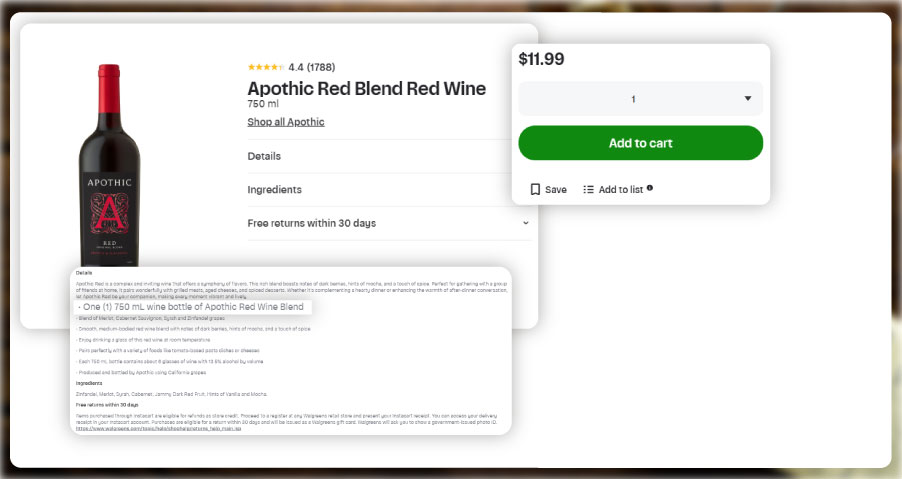Click the yellow star rating icons
The image size is (902, 479).
tap(266, 67)
